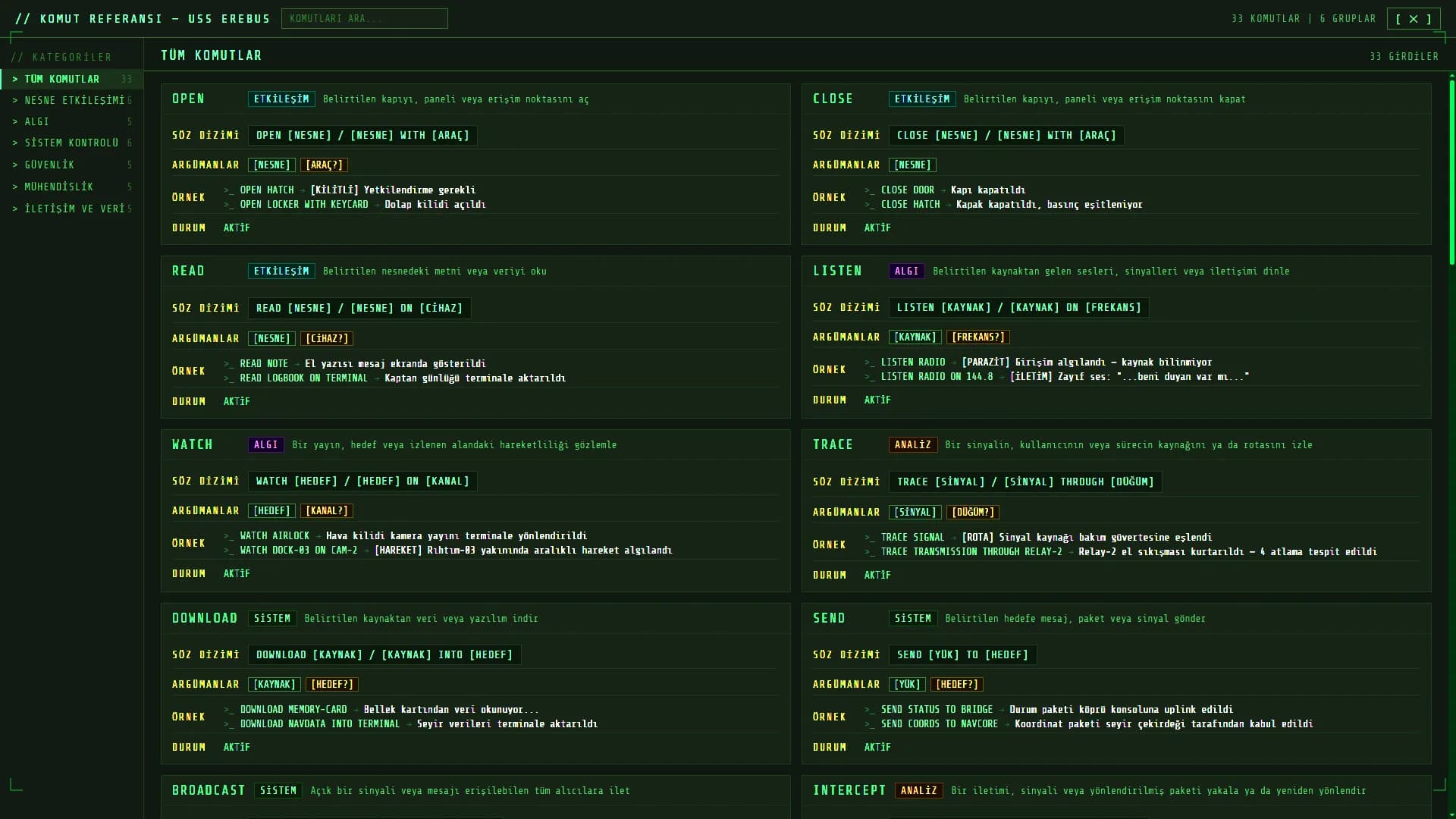1456x819 pixels.
Task: Click syntax 'LISTEN [KAYNAK] / [KAYNAK] ON [FREKANS]'
Action: pyautogui.click(x=1018, y=307)
